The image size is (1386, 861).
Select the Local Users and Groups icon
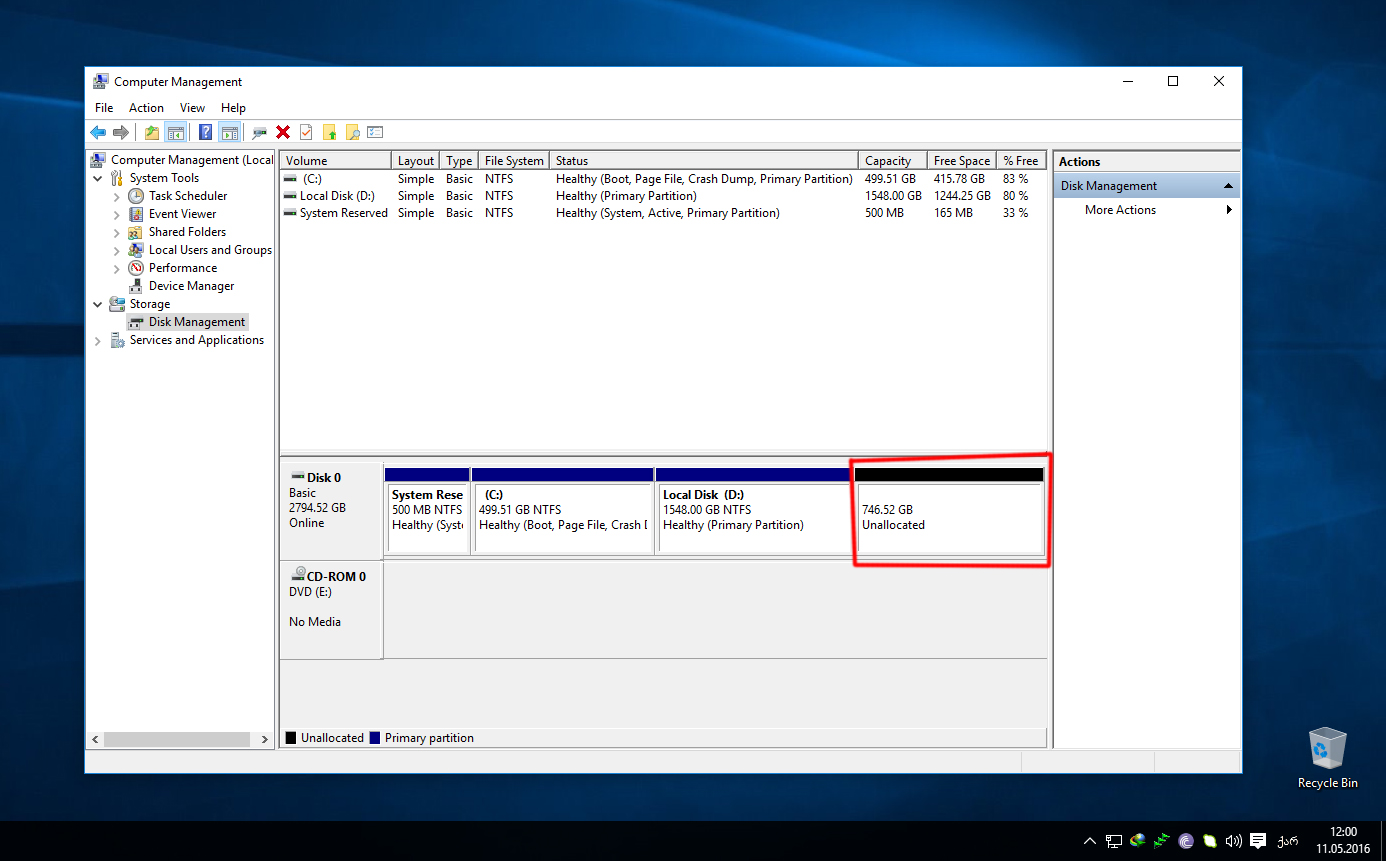136,250
